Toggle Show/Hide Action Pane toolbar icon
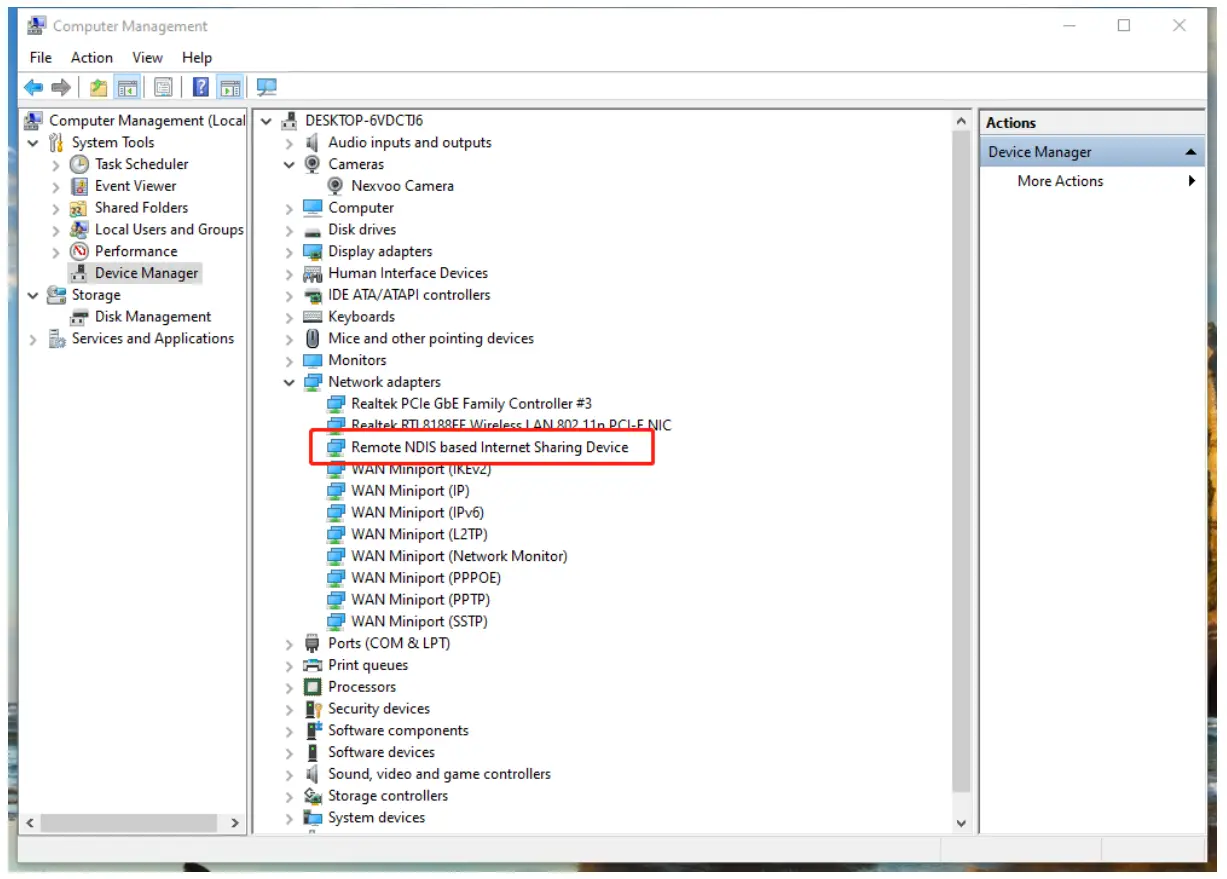Screen dimensions: 1227x879 pyautogui.click(x=230, y=88)
